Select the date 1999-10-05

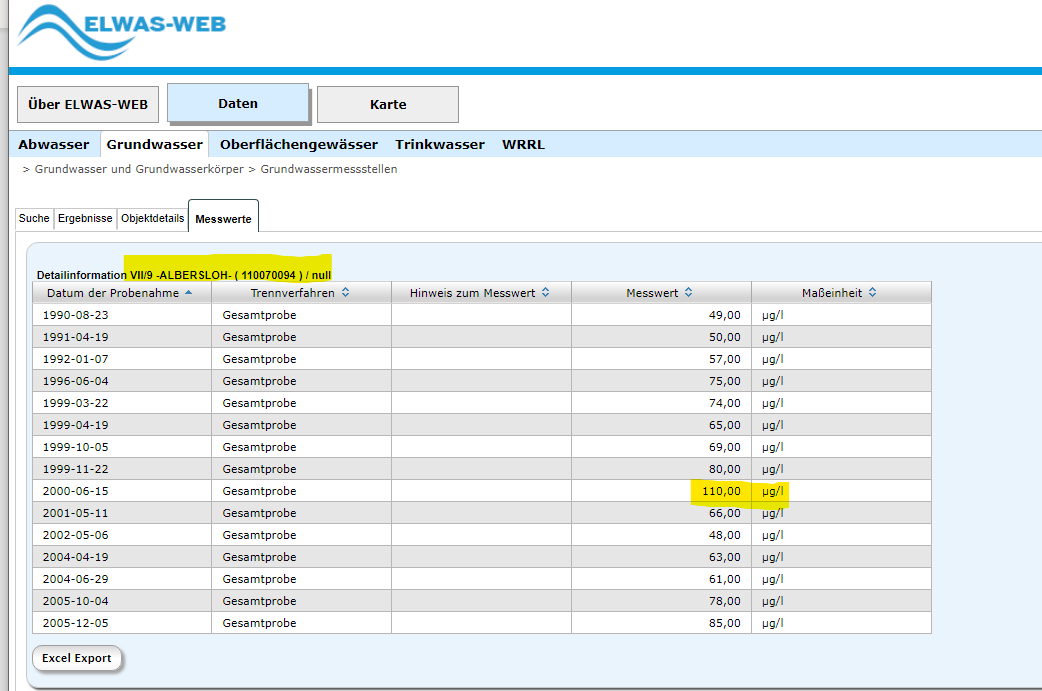[x=76, y=446]
